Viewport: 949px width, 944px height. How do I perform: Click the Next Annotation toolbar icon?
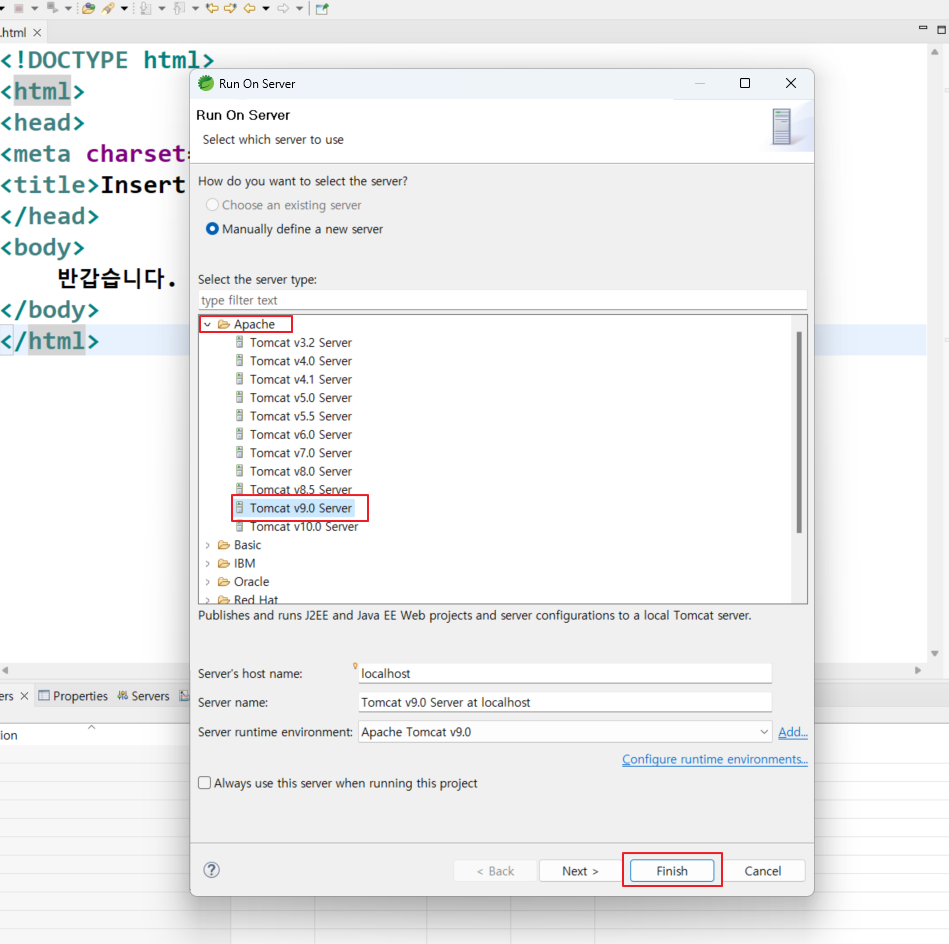(x=145, y=8)
